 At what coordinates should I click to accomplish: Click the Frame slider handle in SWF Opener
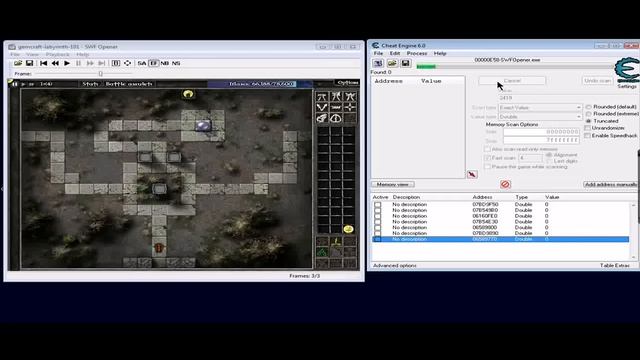coord(100,74)
